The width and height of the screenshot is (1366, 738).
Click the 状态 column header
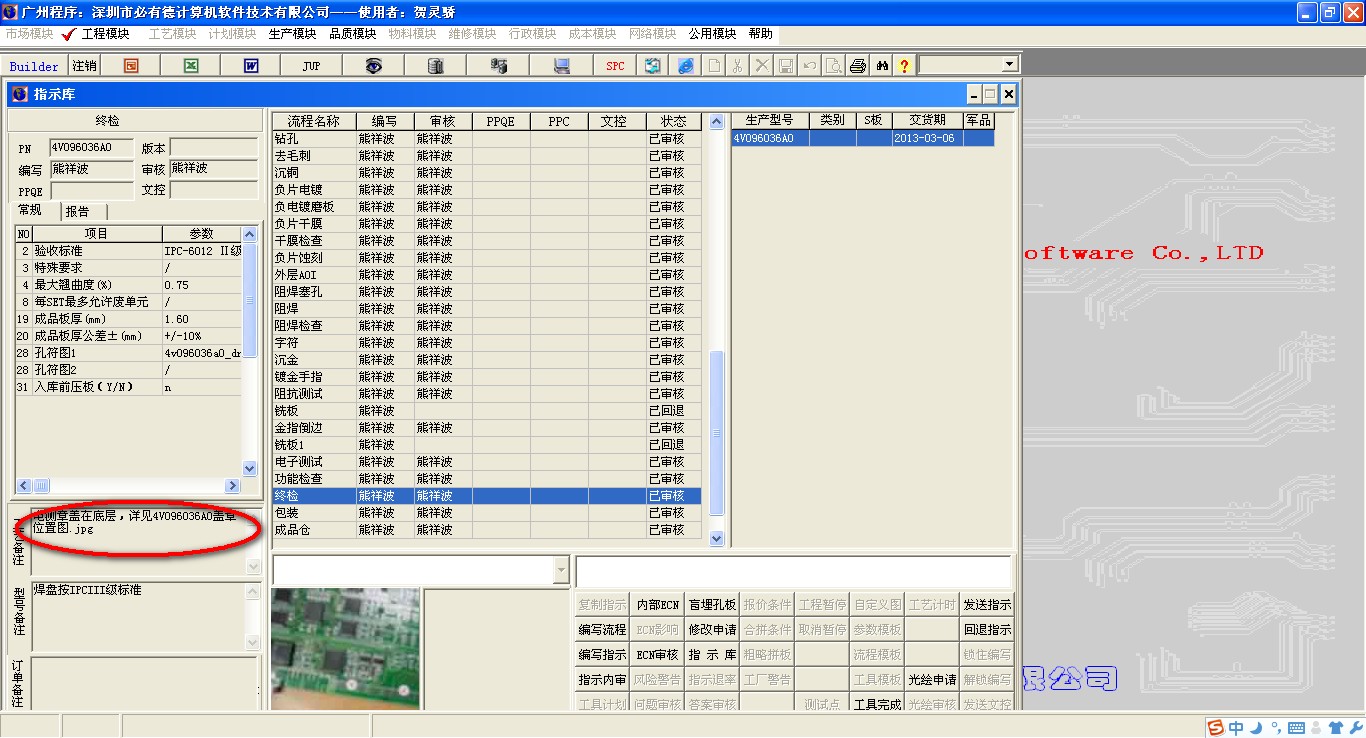point(674,121)
